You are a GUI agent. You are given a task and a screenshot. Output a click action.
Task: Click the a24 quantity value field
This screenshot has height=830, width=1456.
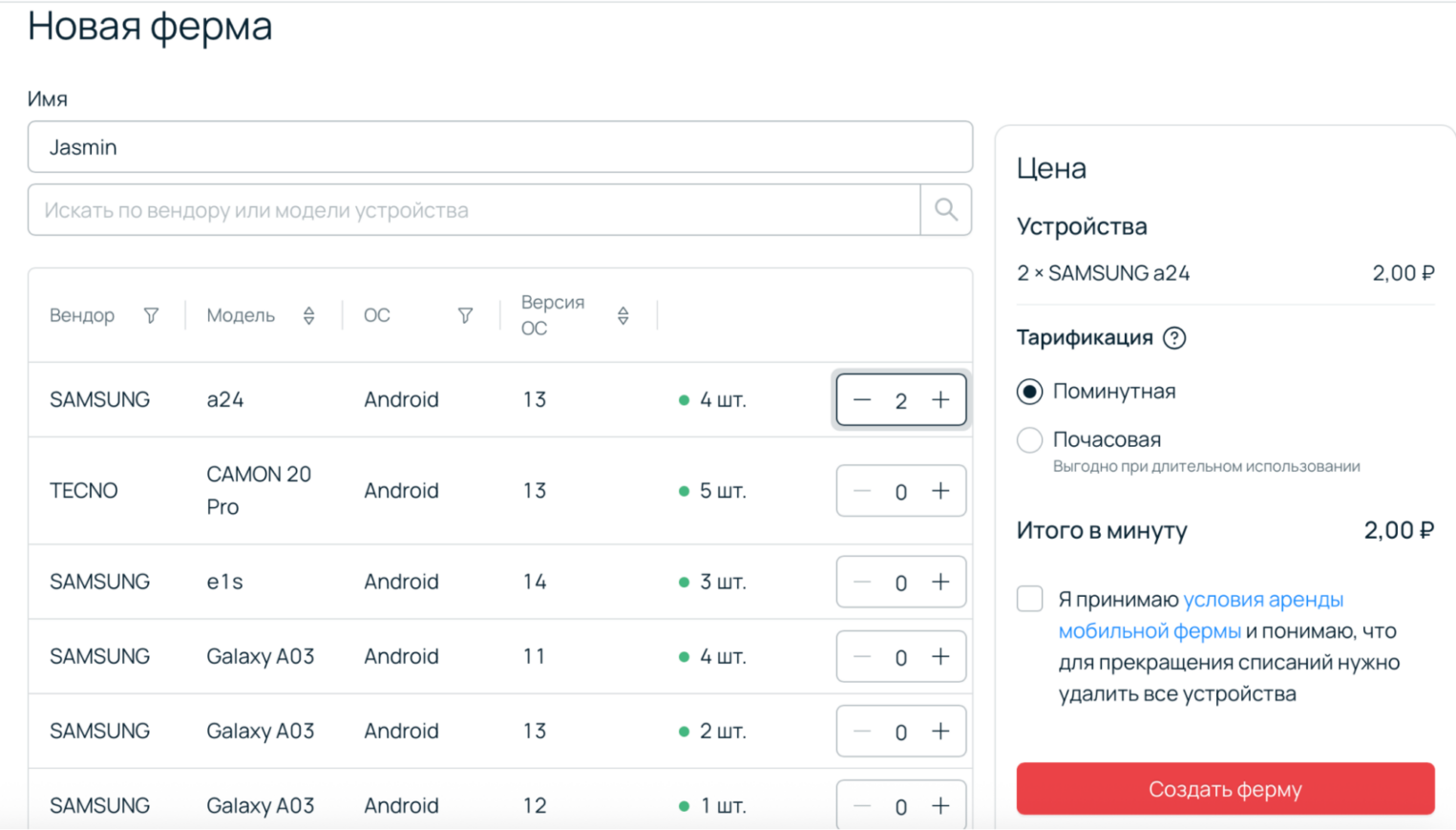tap(900, 401)
